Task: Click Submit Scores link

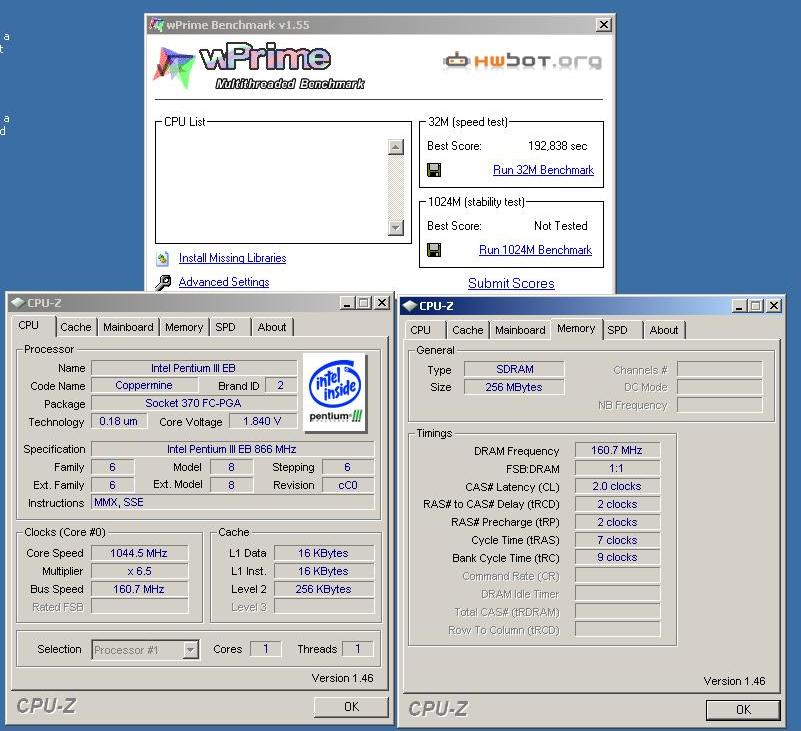Action: point(511,284)
